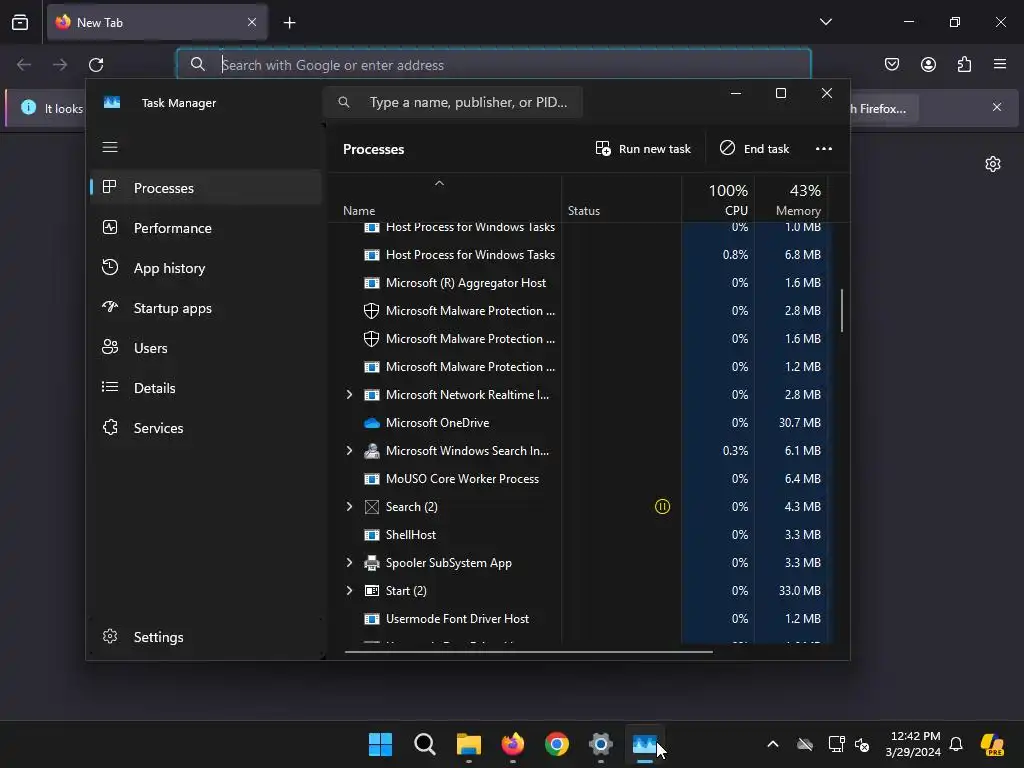This screenshot has height=768, width=1024.
Task: Show hidden system tray icons
Action: click(x=773, y=744)
